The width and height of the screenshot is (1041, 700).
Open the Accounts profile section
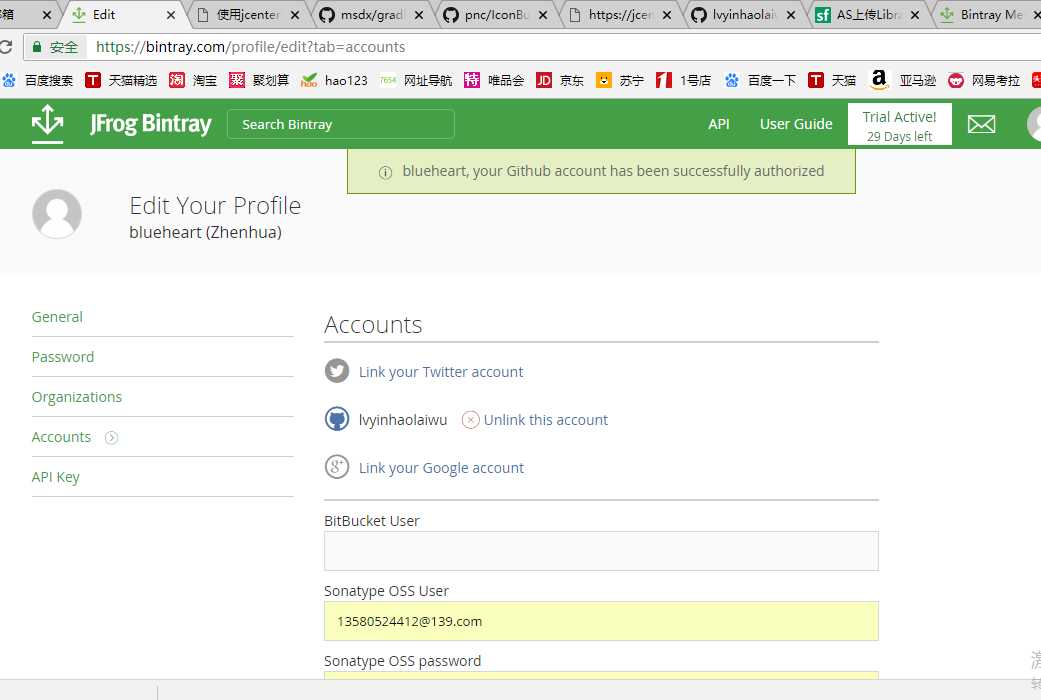pos(61,437)
